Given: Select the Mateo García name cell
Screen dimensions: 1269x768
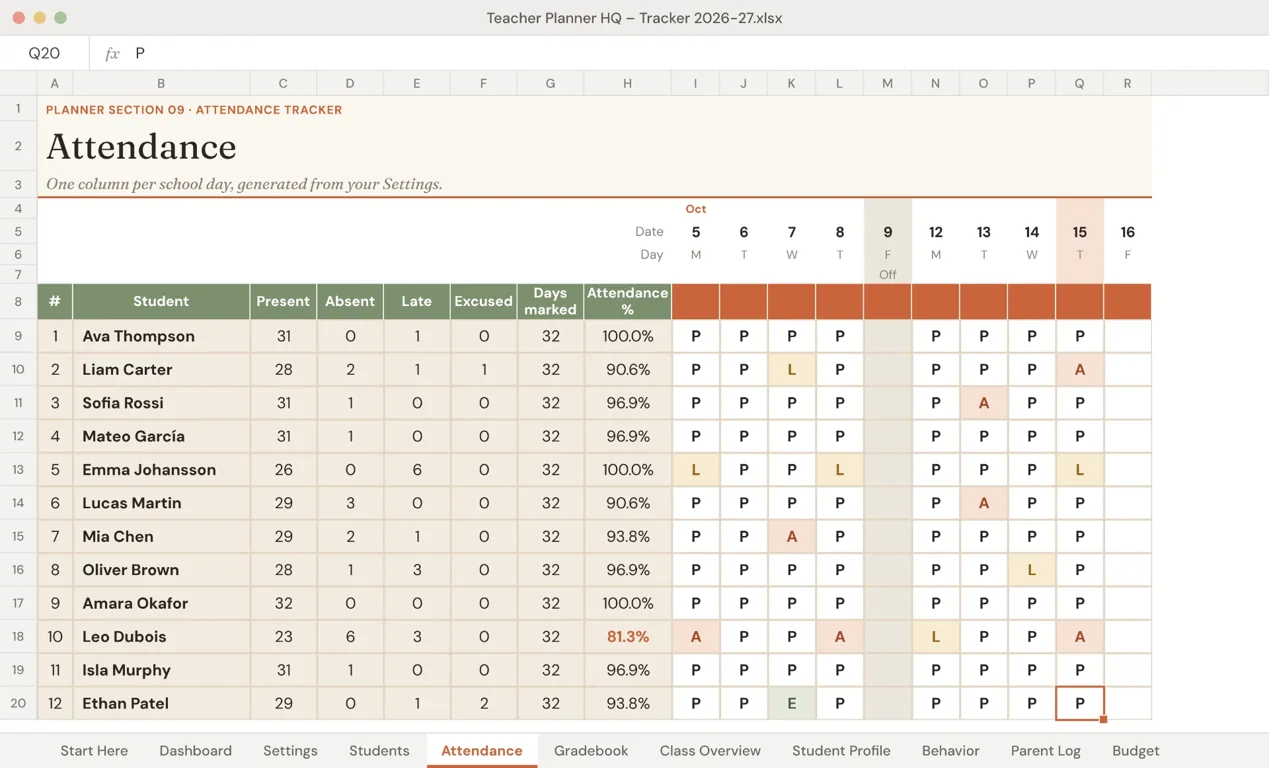Looking at the screenshot, I should (x=161, y=436).
